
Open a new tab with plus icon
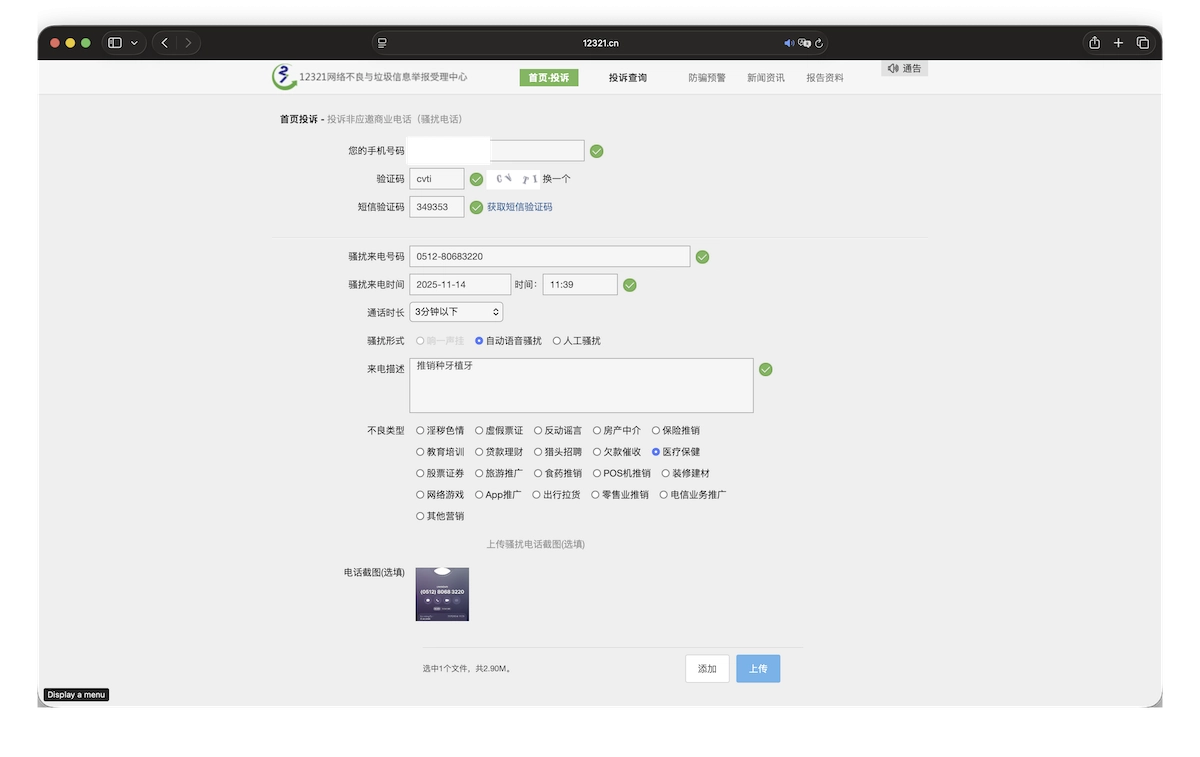pyautogui.click(x=1118, y=43)
